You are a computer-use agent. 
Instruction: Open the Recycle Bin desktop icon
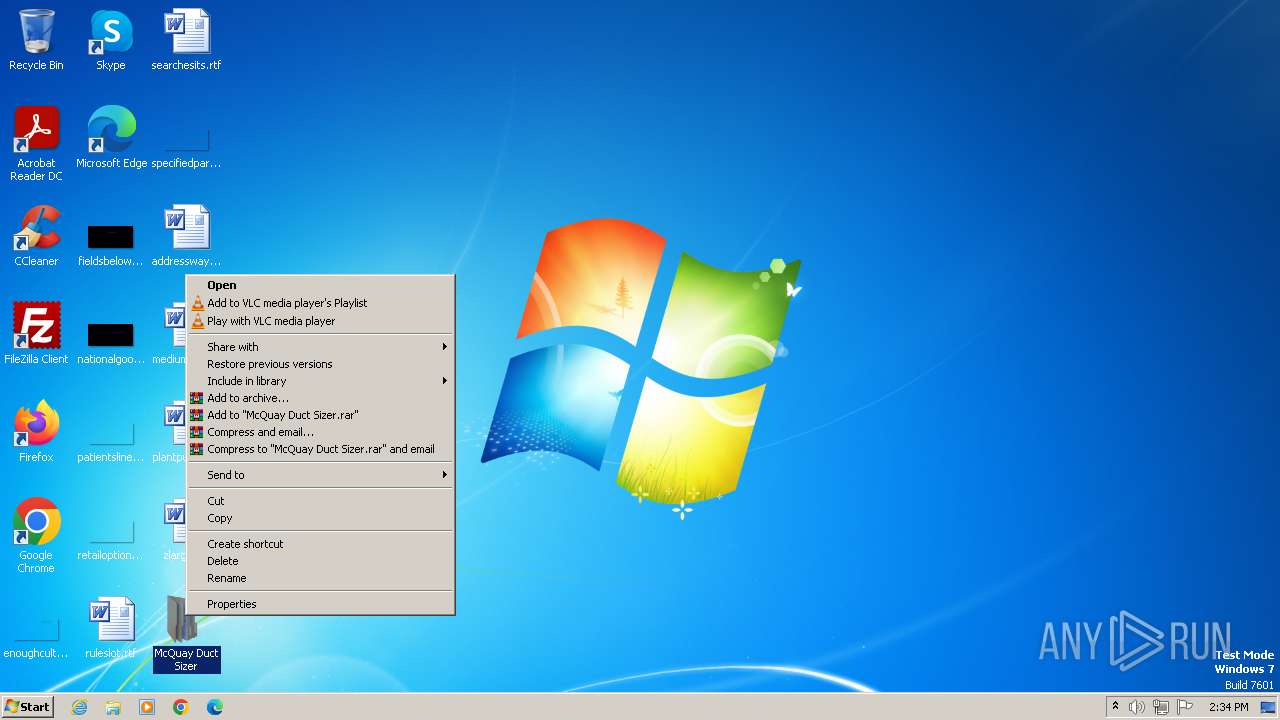(x=36, y=40)
